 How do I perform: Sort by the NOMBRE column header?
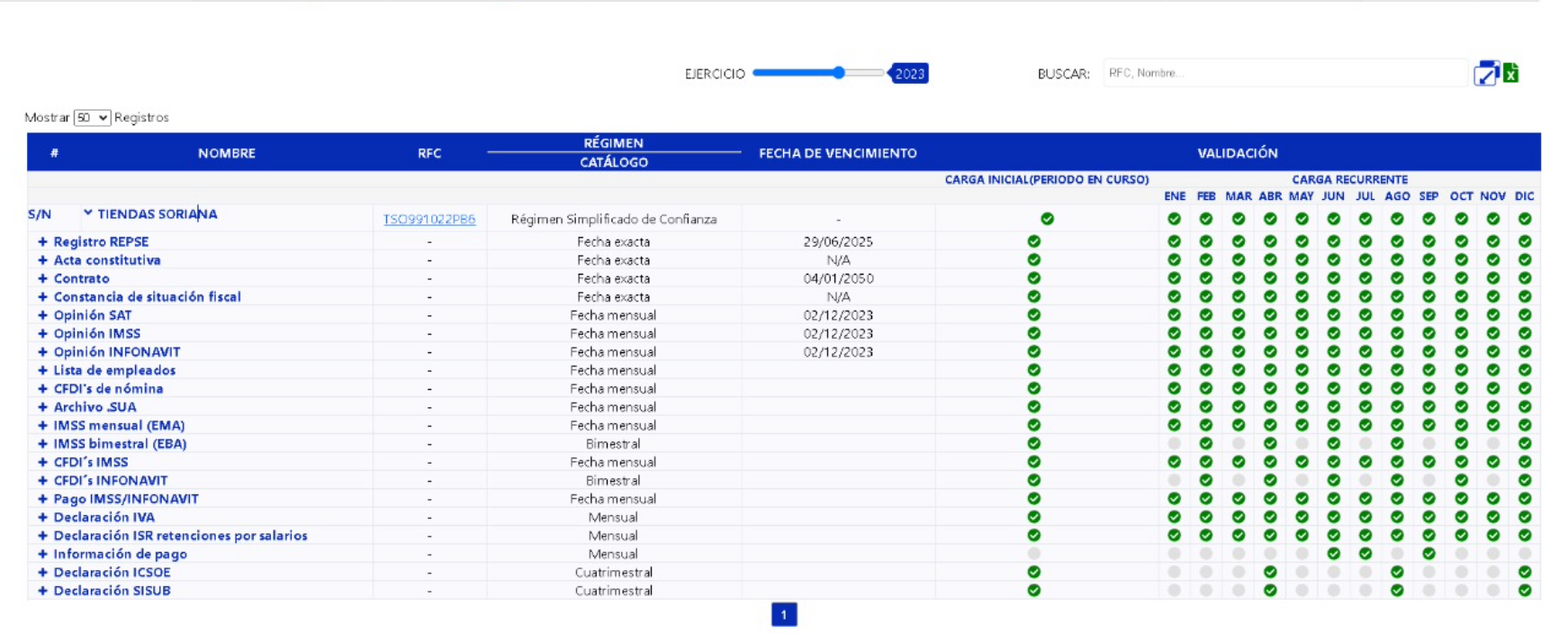click(x=226, y=153)
